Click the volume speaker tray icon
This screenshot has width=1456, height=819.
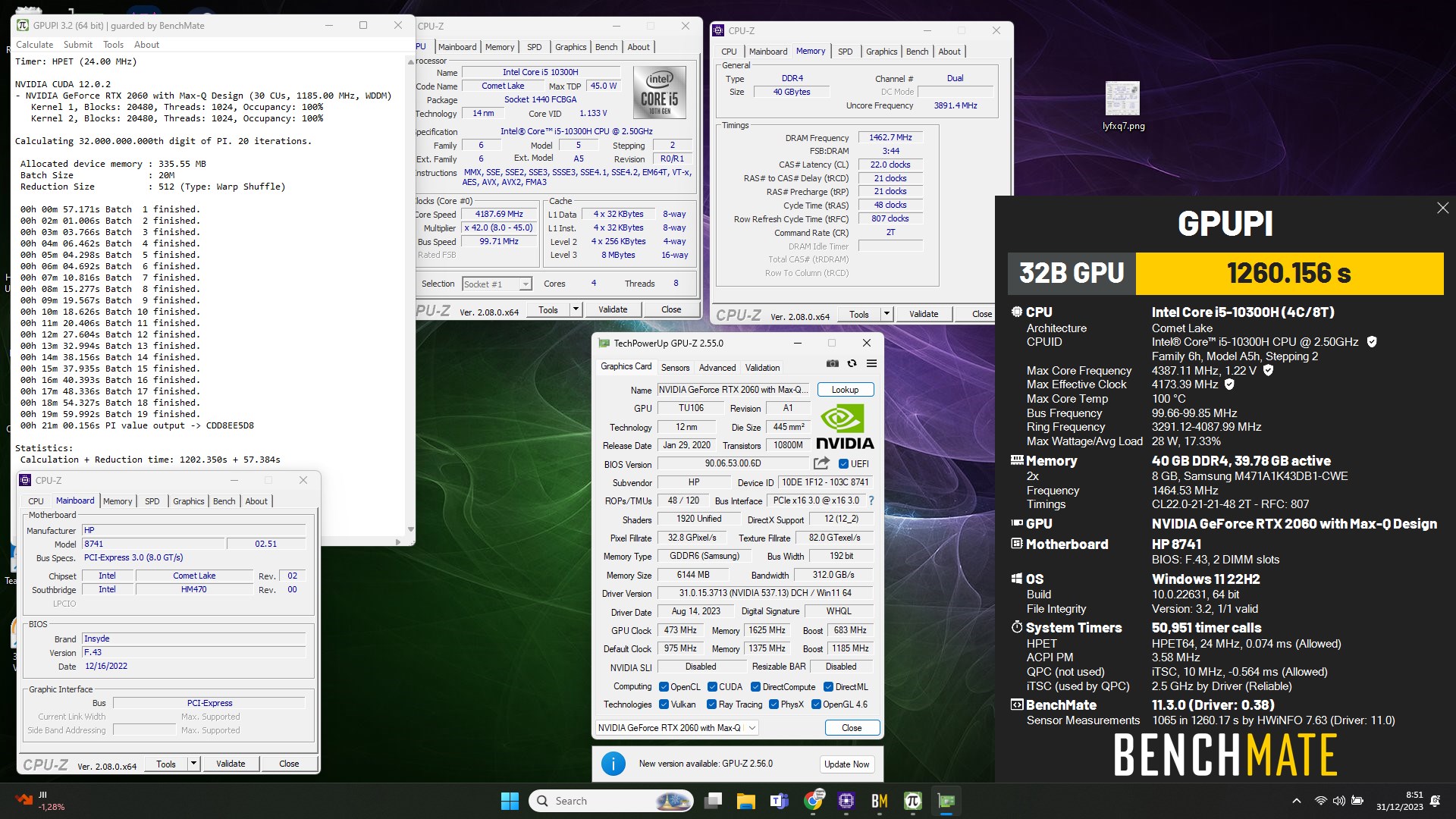(1338, 801)
